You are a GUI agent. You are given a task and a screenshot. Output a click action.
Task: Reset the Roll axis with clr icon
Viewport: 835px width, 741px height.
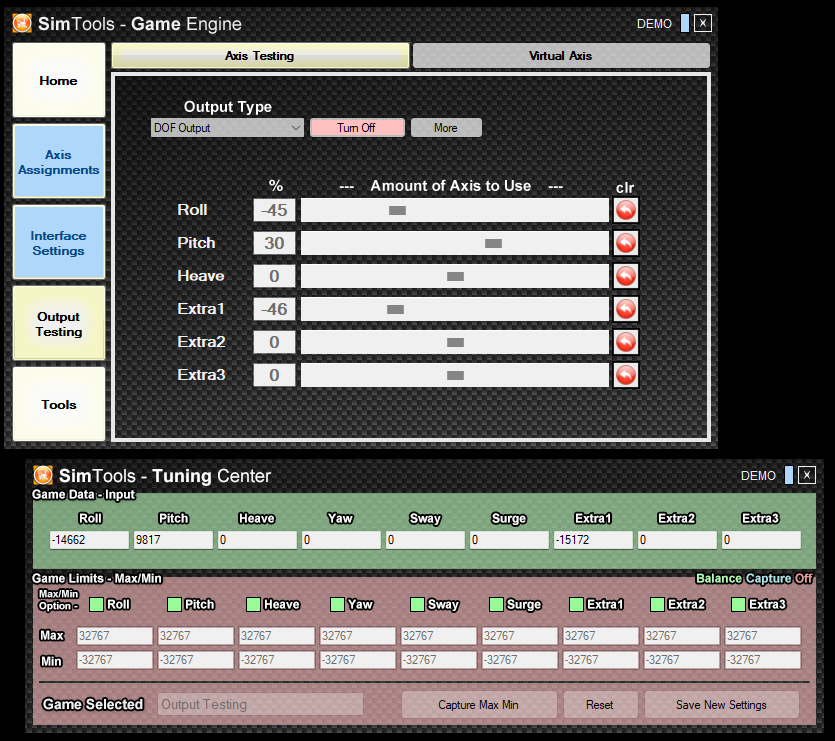point(625,210)
